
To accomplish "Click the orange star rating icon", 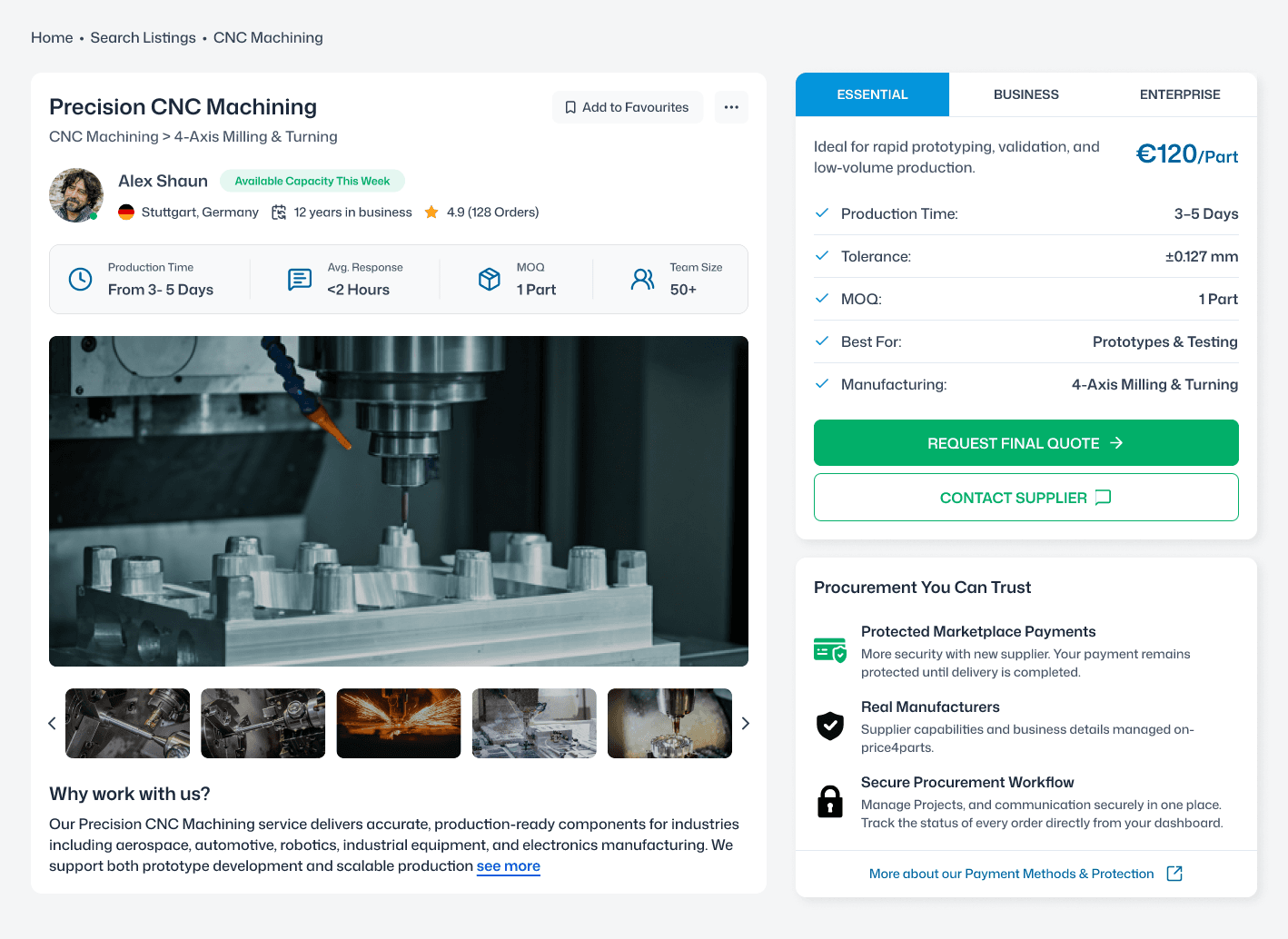I will coord(431,212).
